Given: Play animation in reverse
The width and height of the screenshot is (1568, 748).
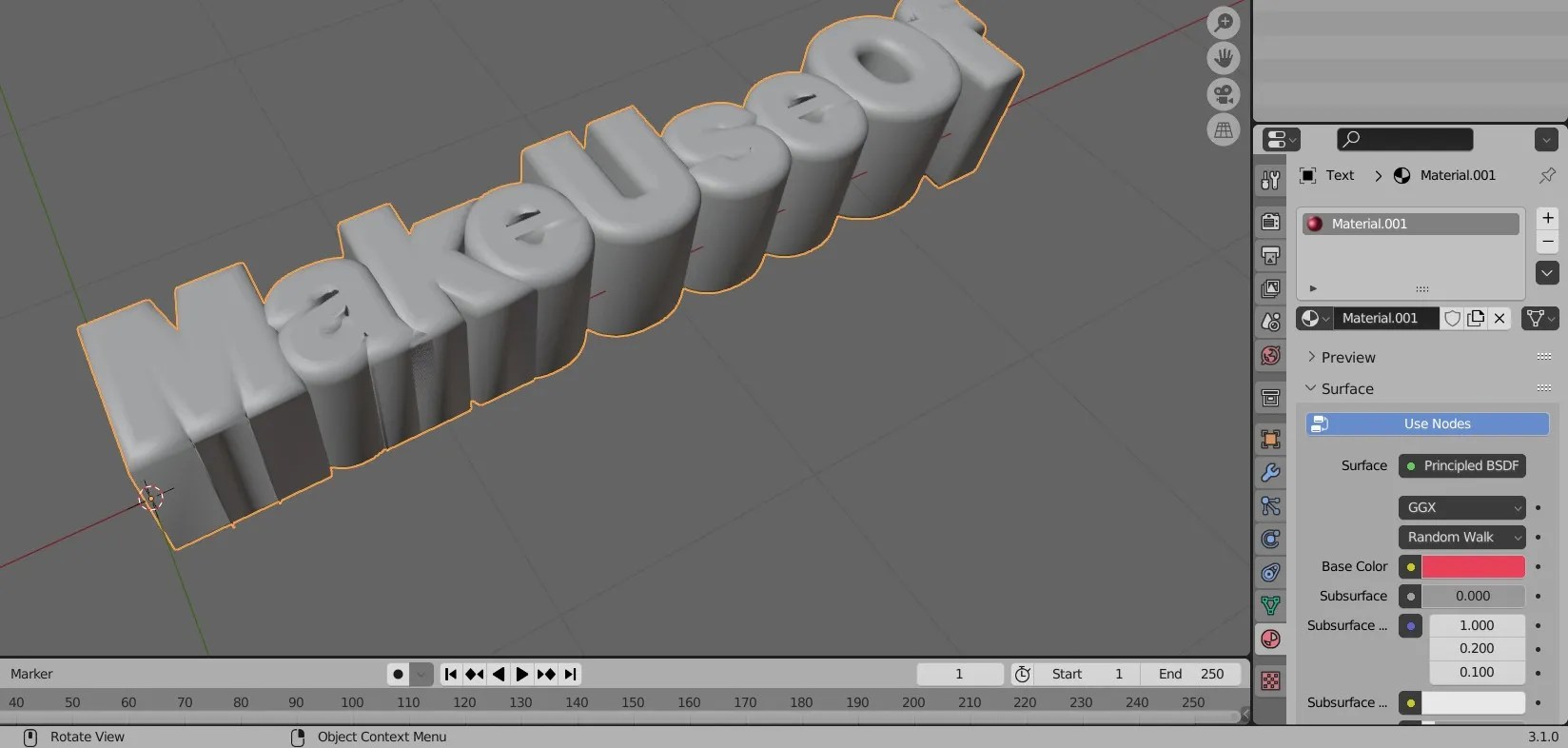Looking at the screenshot, I should [499, 674].
